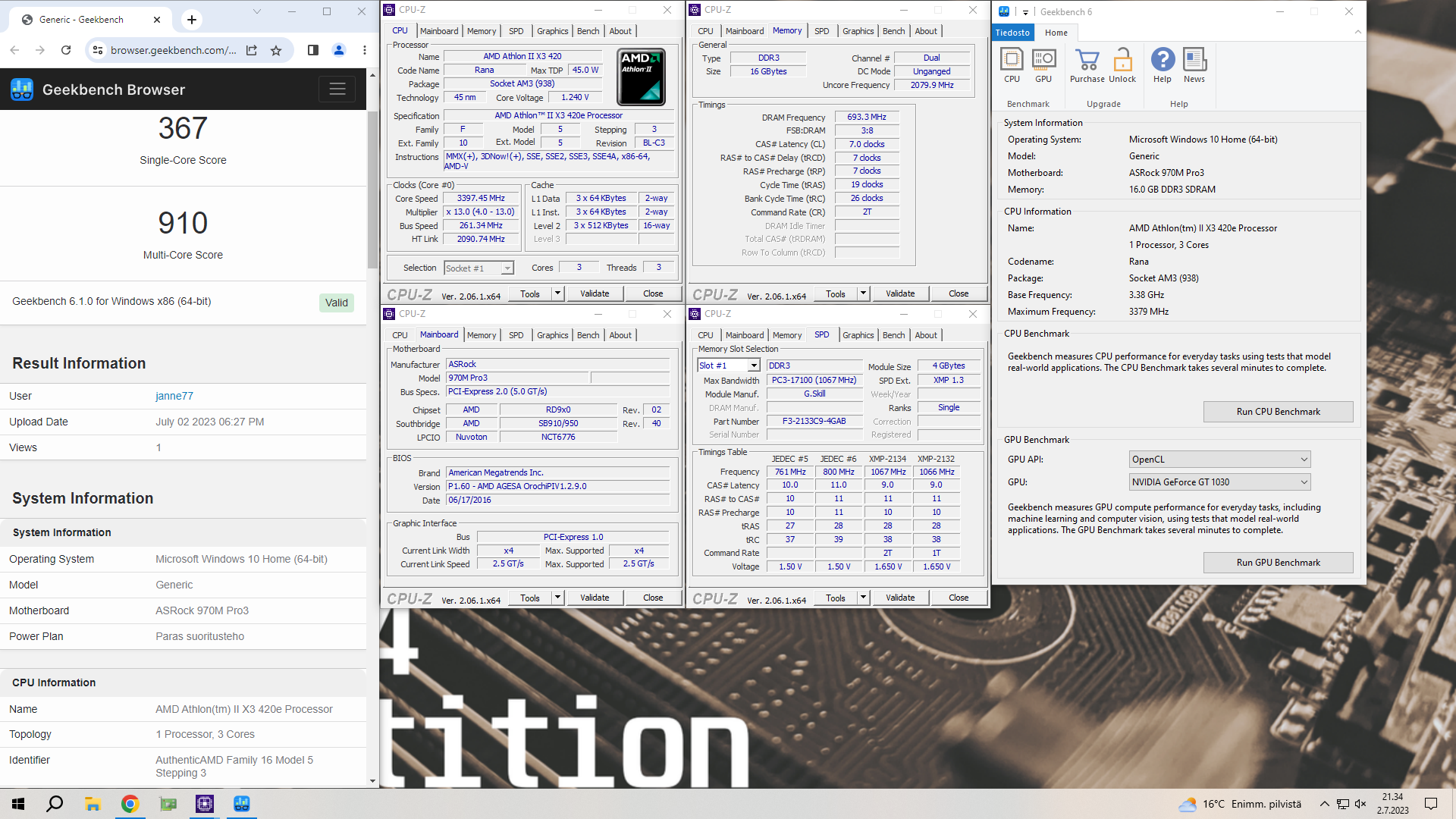Screen dimensions: 1456x819
Task: Open About tab in bottom-left CPU-Z window
Action: (620, 335)
